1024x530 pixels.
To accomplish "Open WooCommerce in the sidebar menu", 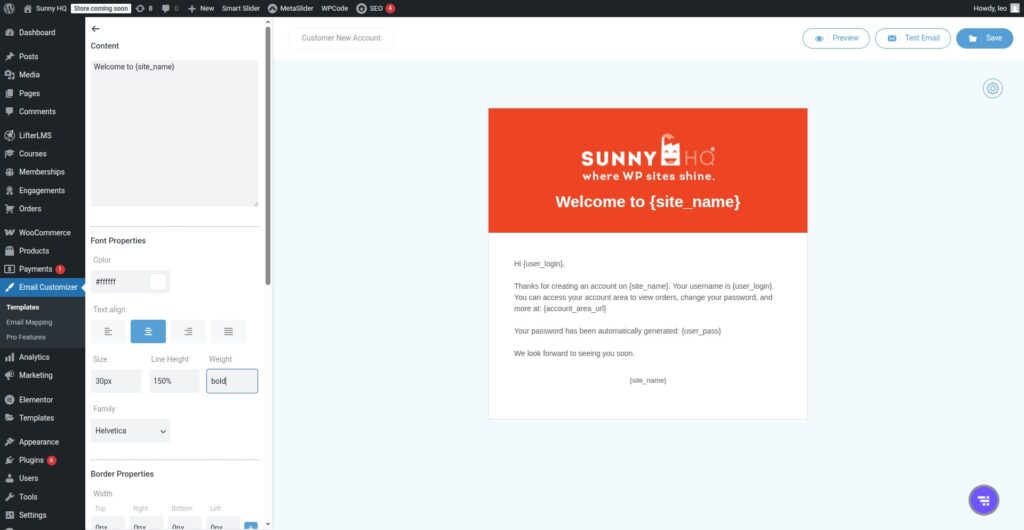I will click(44, 233).
